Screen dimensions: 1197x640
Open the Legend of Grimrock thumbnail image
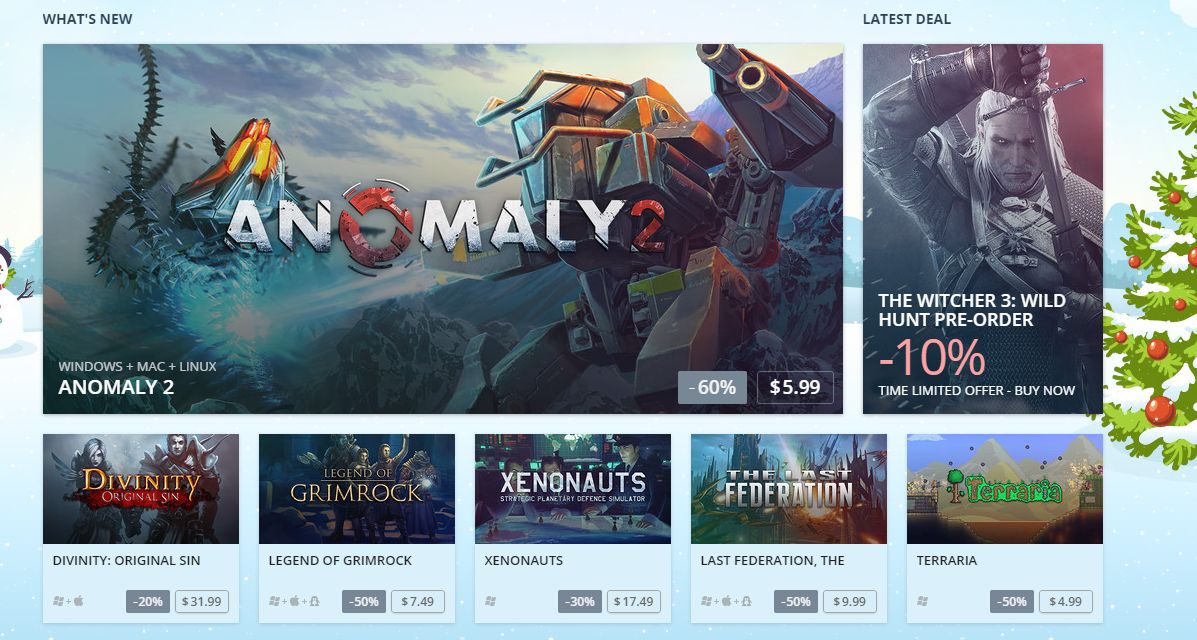point(357,489)
